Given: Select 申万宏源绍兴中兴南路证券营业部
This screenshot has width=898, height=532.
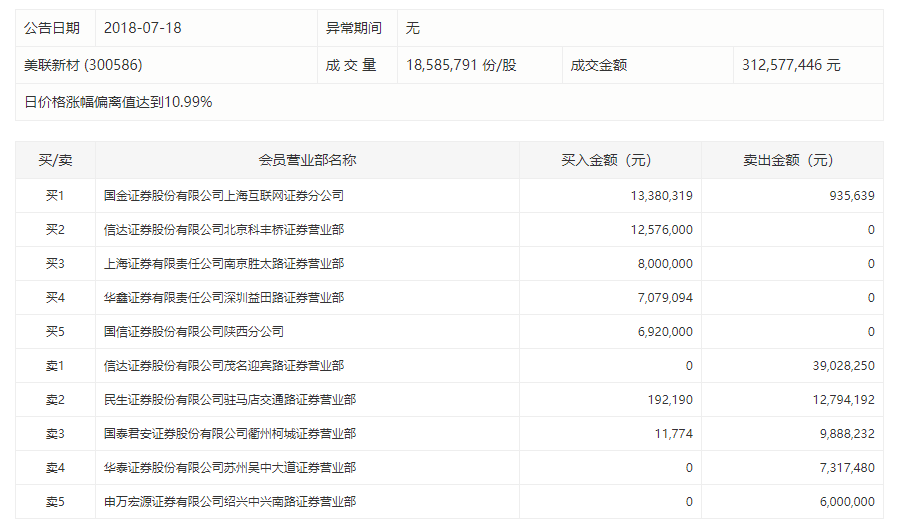Looking at the screenshot, I should click(x=229, y=502).
